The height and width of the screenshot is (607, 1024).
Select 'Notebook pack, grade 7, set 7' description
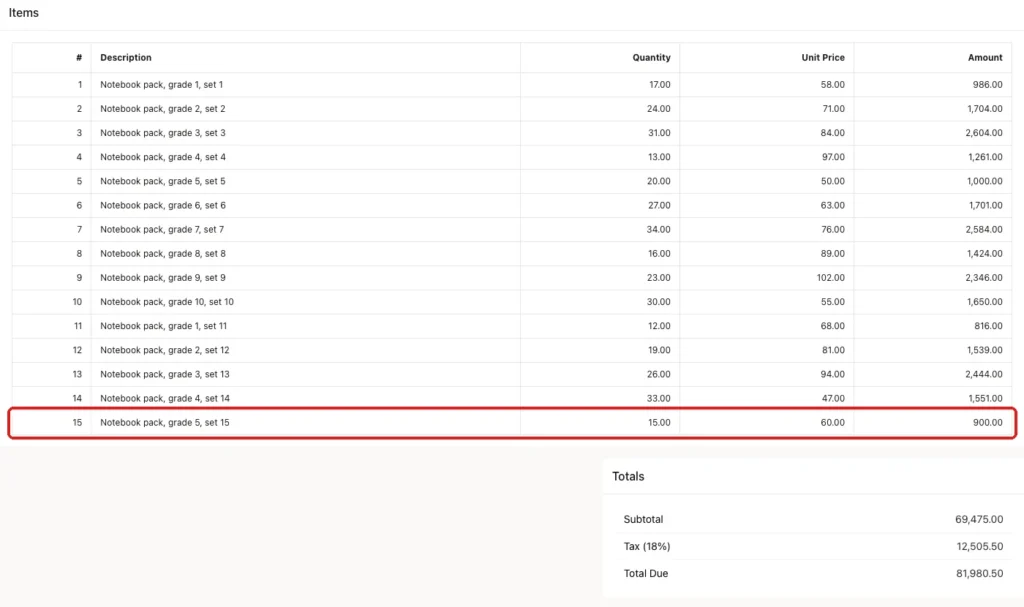pyautogui.click(x=162, y=229)
